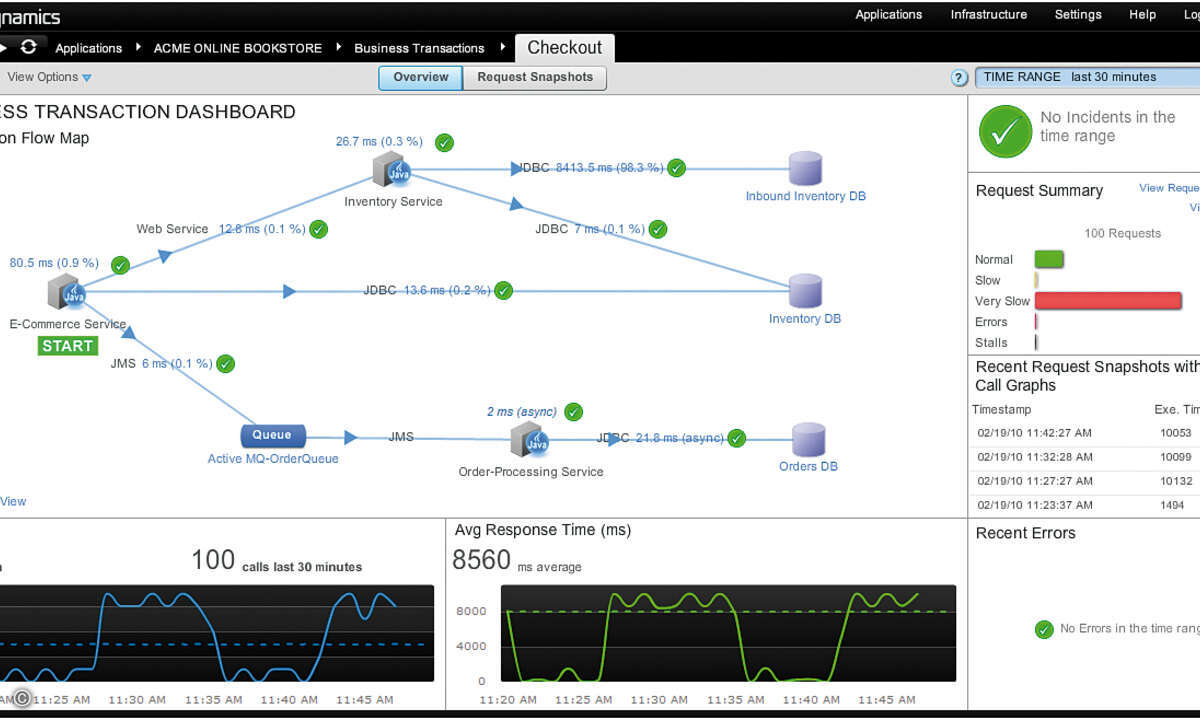Open the help question mark icon
The image size is (1200, 720).
pos(959,78)
